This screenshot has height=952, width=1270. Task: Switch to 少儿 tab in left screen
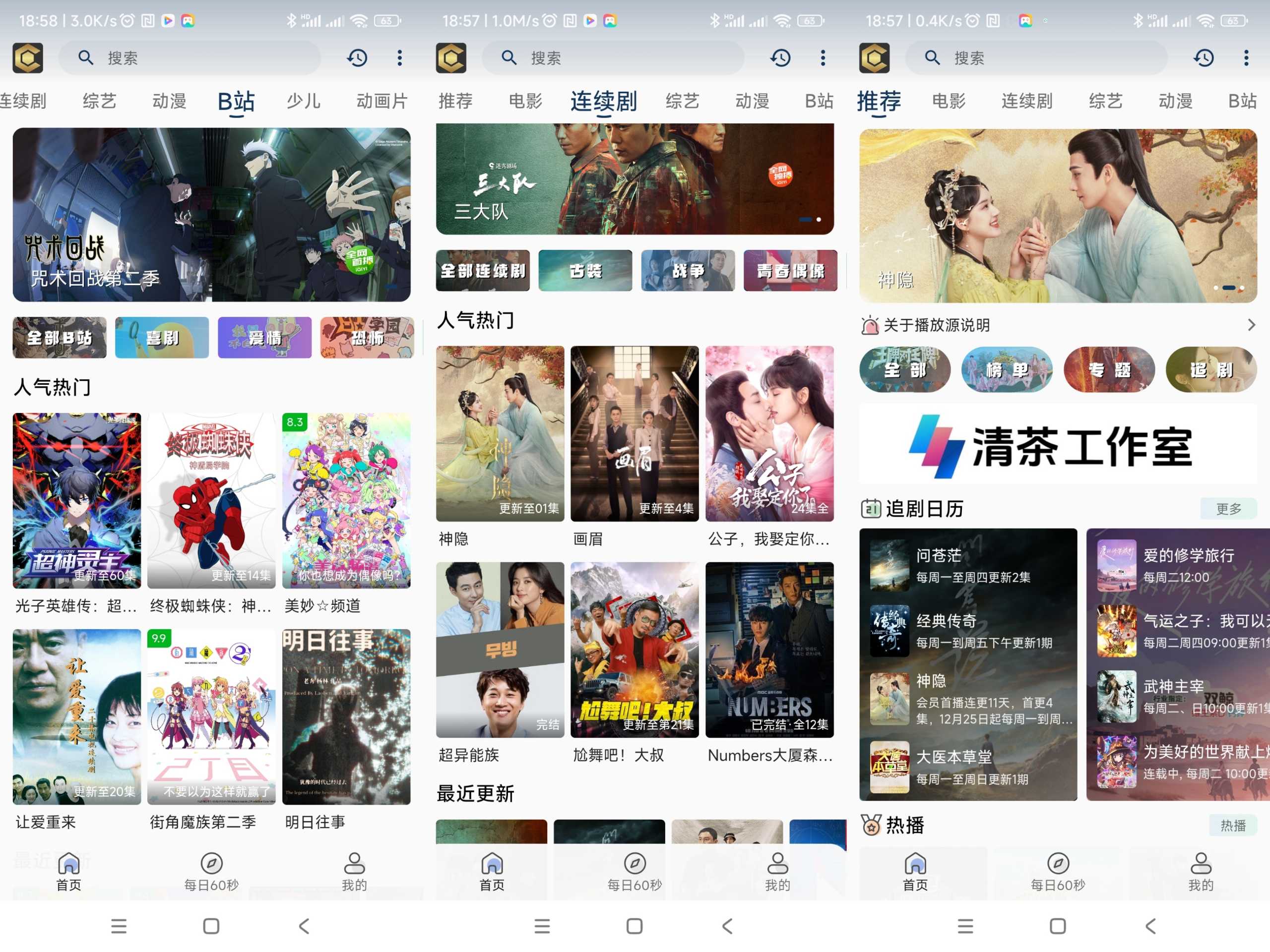coord(304,102)
